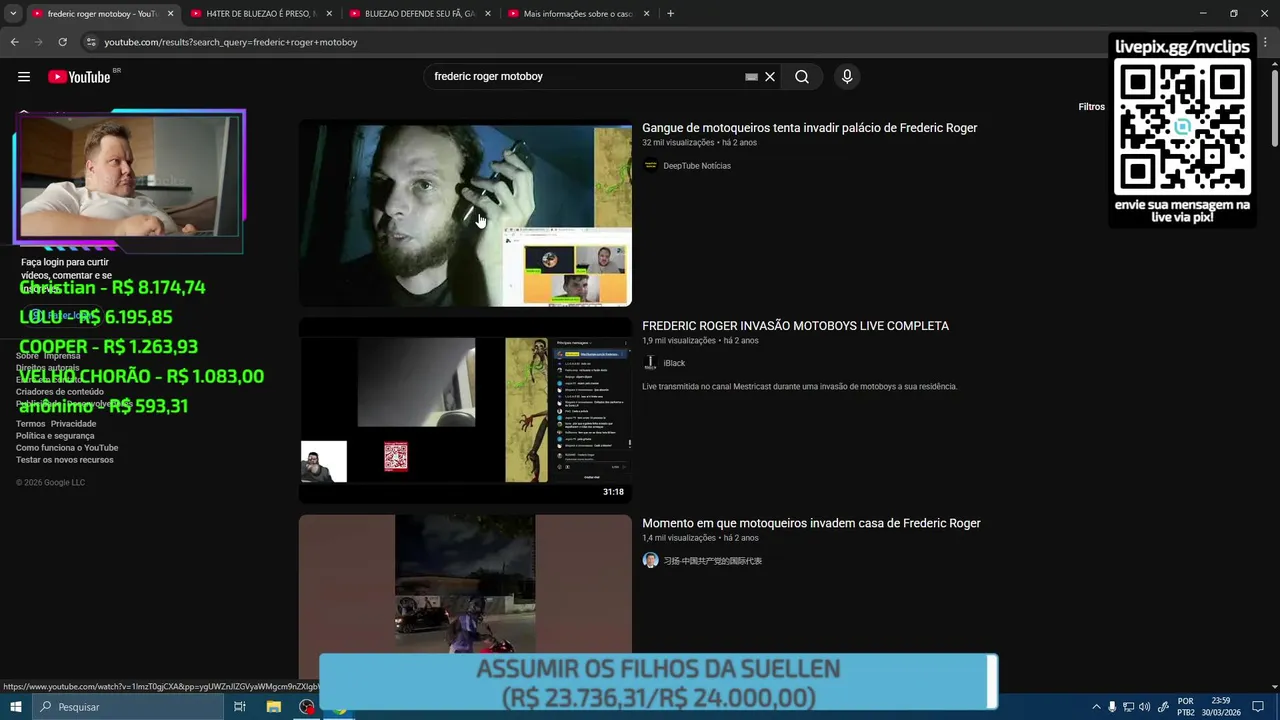Open 'Testar os novos recursos' footer link

65,460
